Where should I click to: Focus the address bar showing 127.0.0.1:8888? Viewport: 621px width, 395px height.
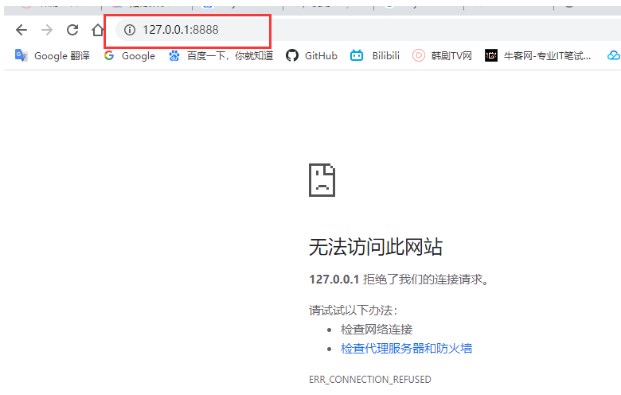tap(368, 30)
